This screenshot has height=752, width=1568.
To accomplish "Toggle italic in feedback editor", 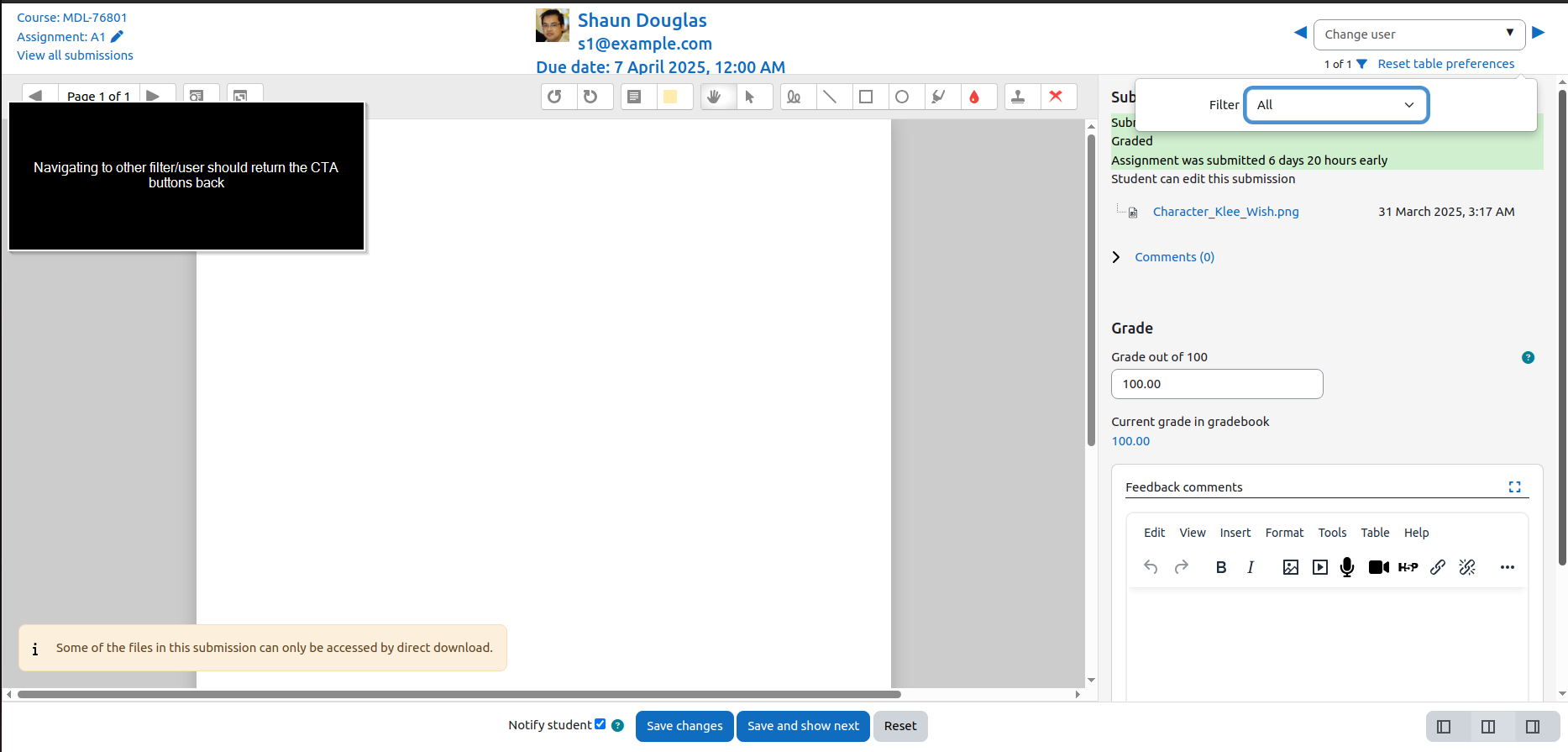I will 1251,567.
